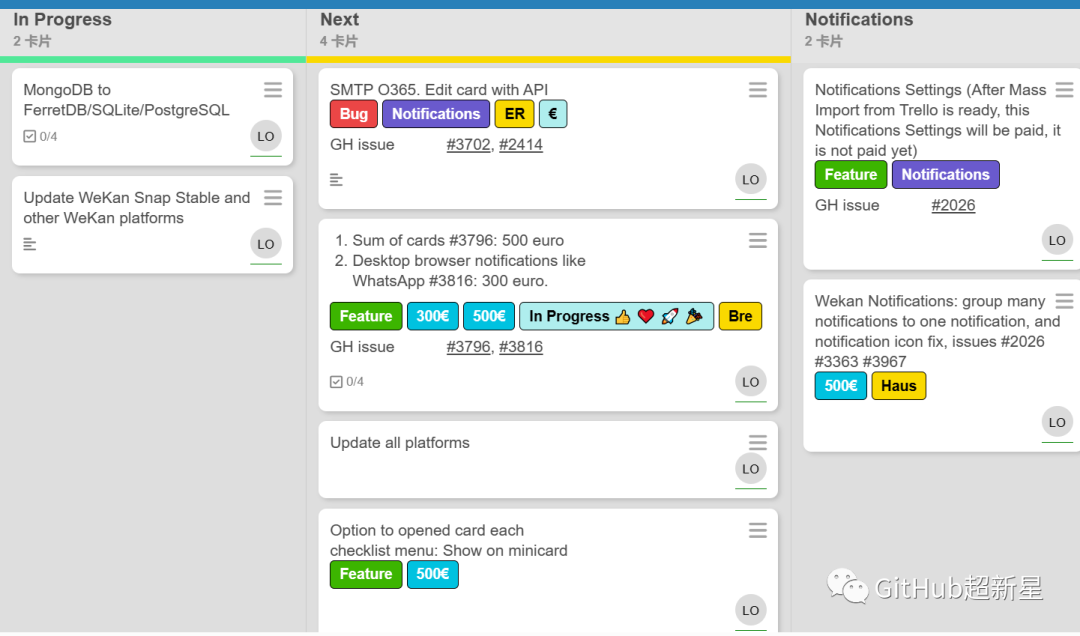Click description icon on Update WeKan Snap card
The height and width of the screenshot is (636, 1080).
click(x=30, y=244)
